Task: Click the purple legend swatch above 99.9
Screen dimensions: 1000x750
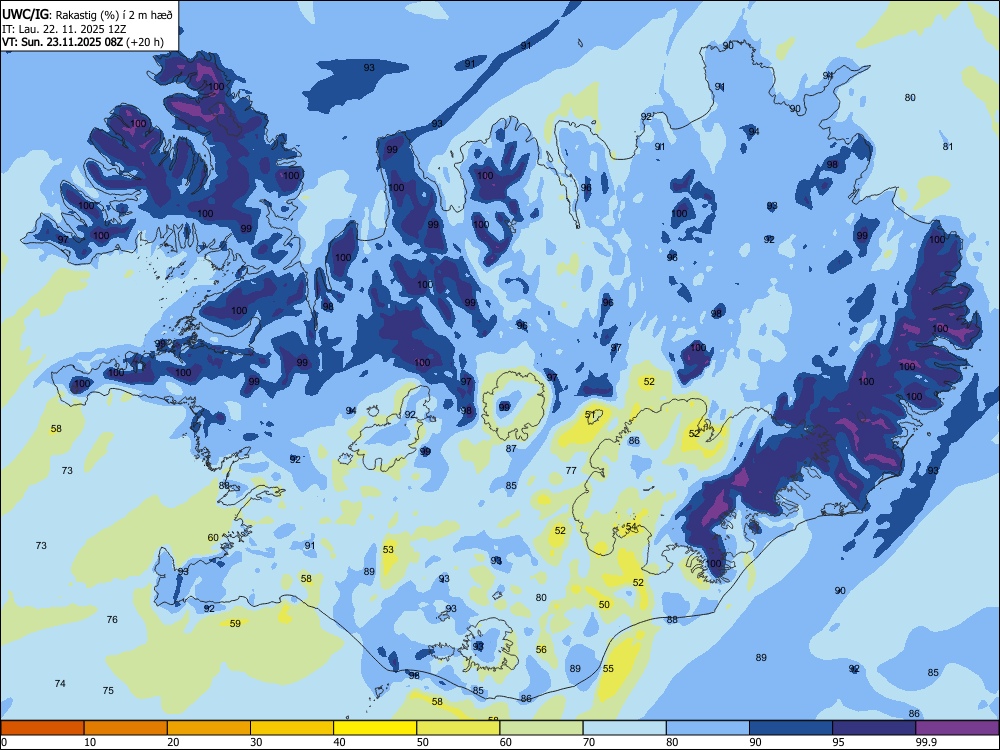Action: tap(957, 728)
